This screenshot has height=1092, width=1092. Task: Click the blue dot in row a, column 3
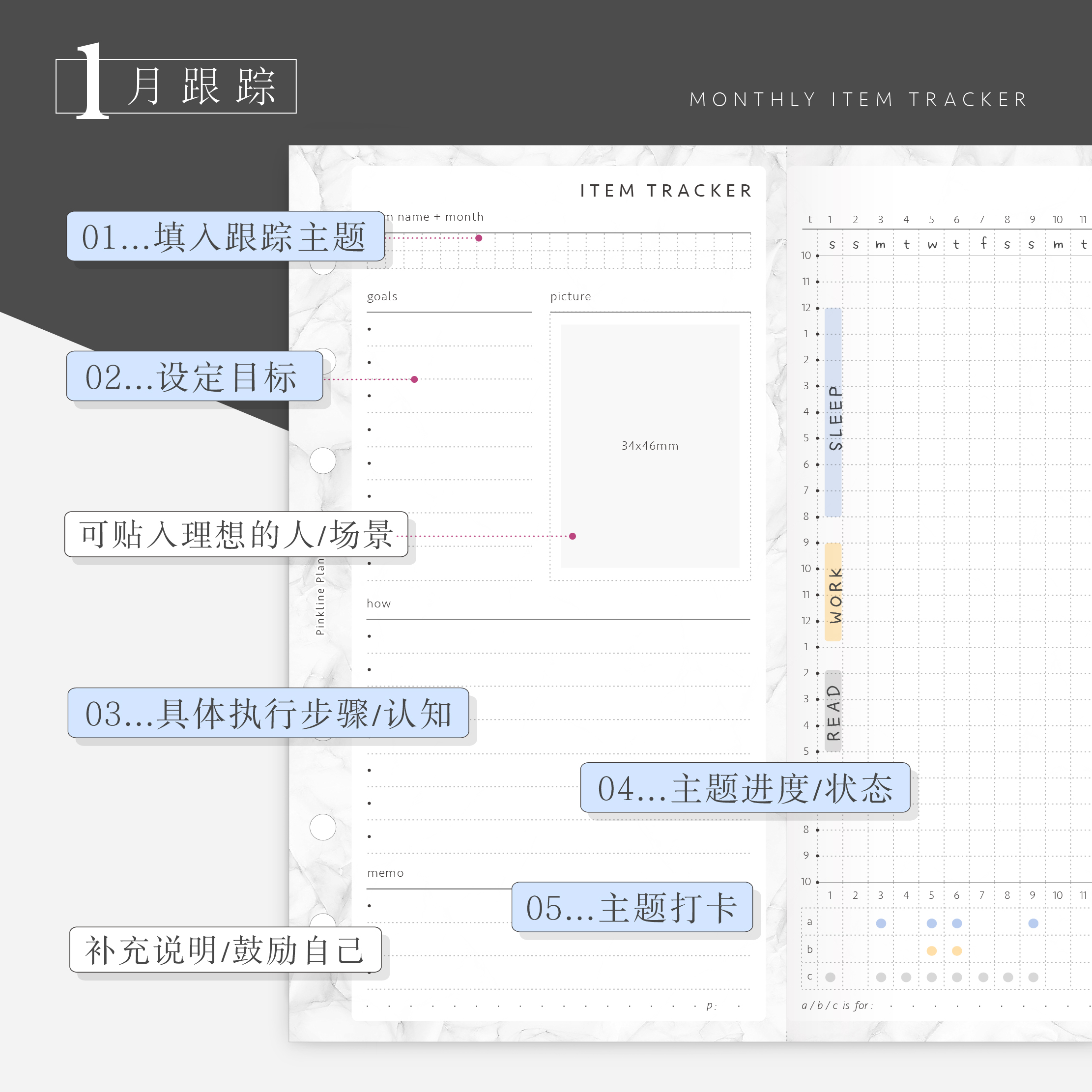(881, 923)
